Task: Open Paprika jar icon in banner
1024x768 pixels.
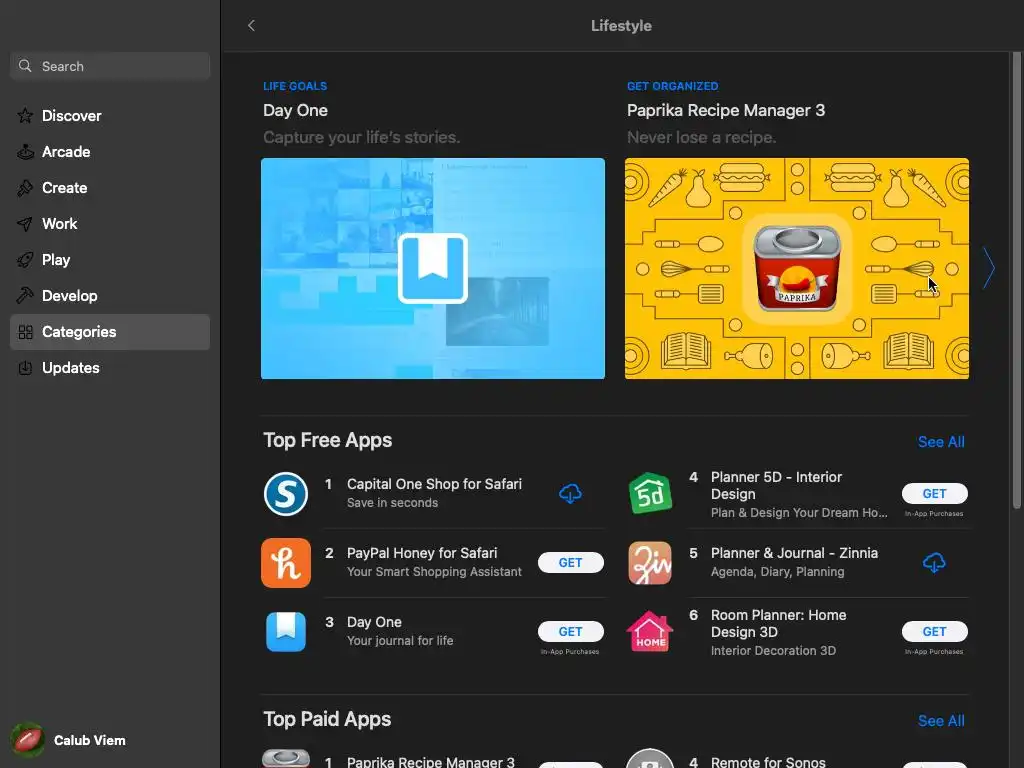Action: coord(797,268)
